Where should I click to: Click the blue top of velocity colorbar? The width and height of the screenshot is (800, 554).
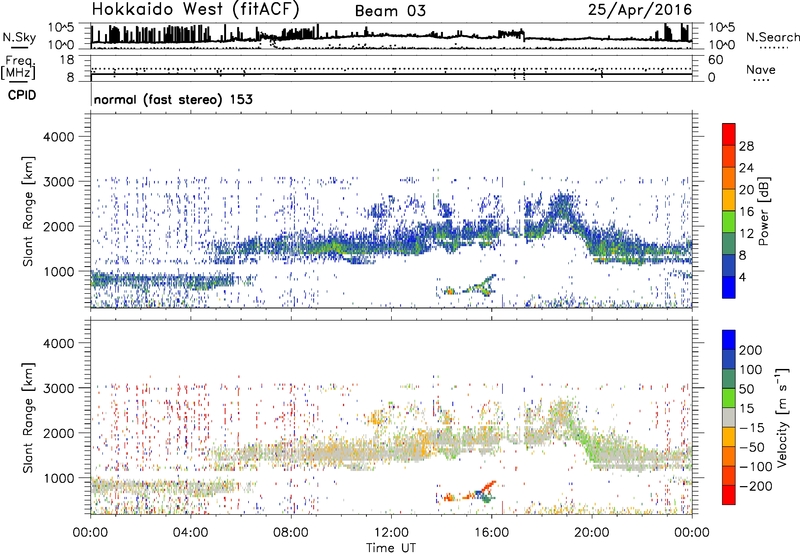click(x=729, y=340)
